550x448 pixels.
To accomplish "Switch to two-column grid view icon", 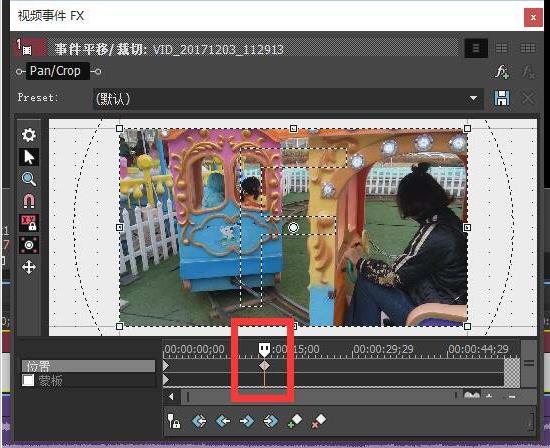I will [502, 48].
